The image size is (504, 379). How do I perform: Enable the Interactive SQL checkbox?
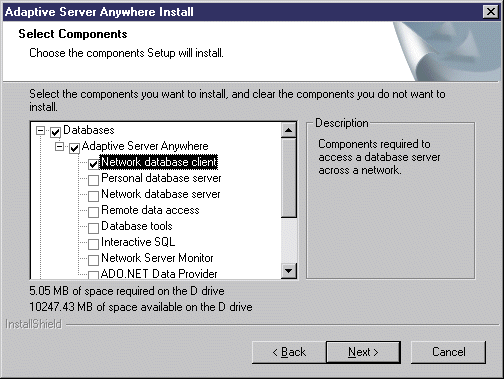point(93,244)
